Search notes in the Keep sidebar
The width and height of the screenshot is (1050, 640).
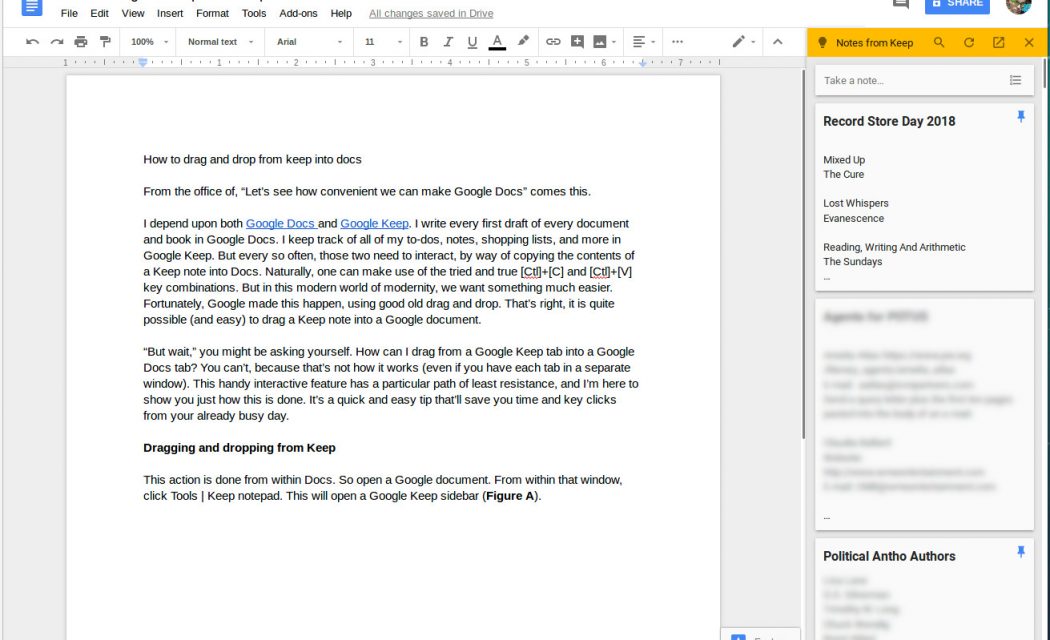[939, 42]
